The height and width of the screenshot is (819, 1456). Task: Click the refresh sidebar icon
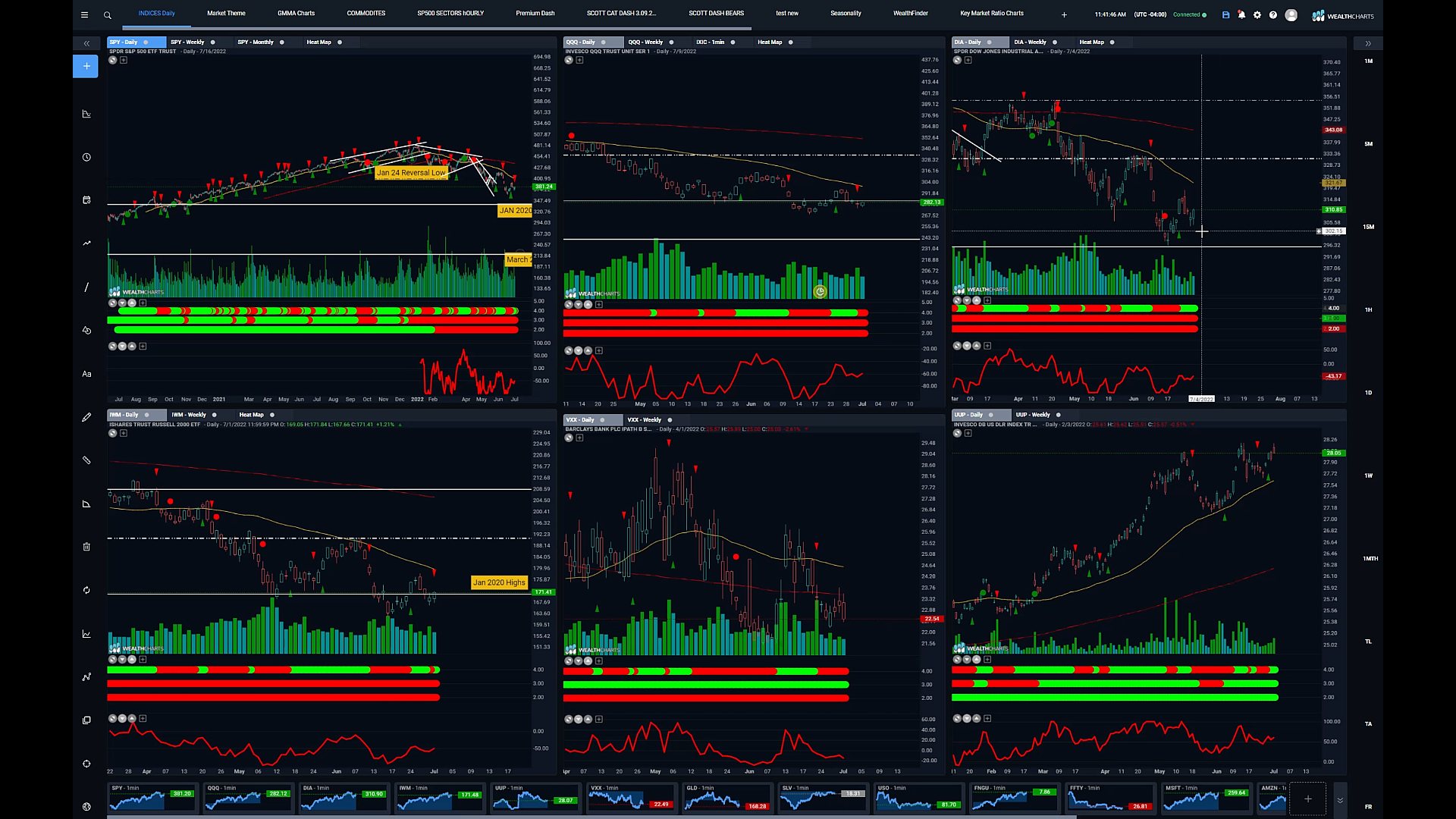coord(86,590)
